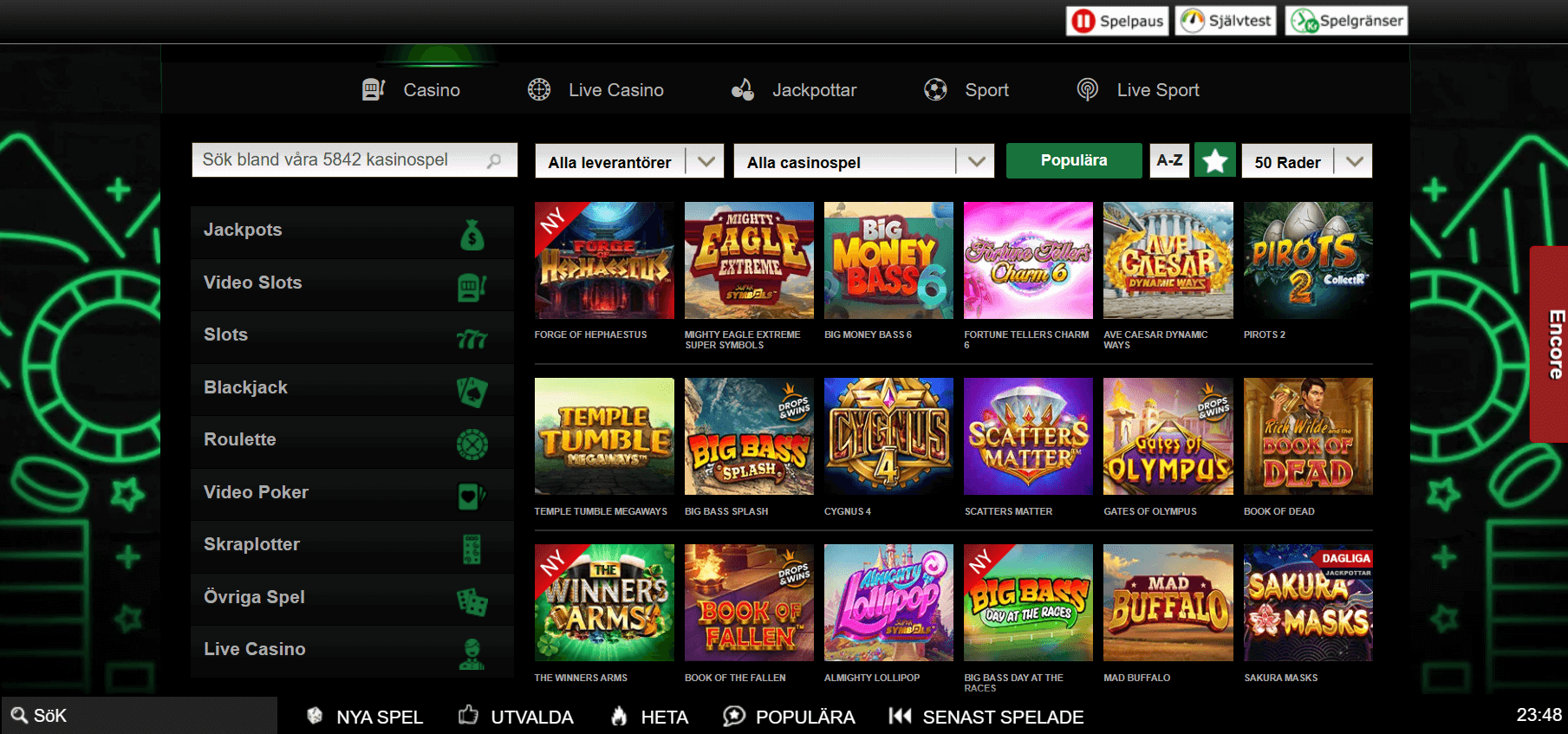Sort games by Populära

(x=1074, y=160)
